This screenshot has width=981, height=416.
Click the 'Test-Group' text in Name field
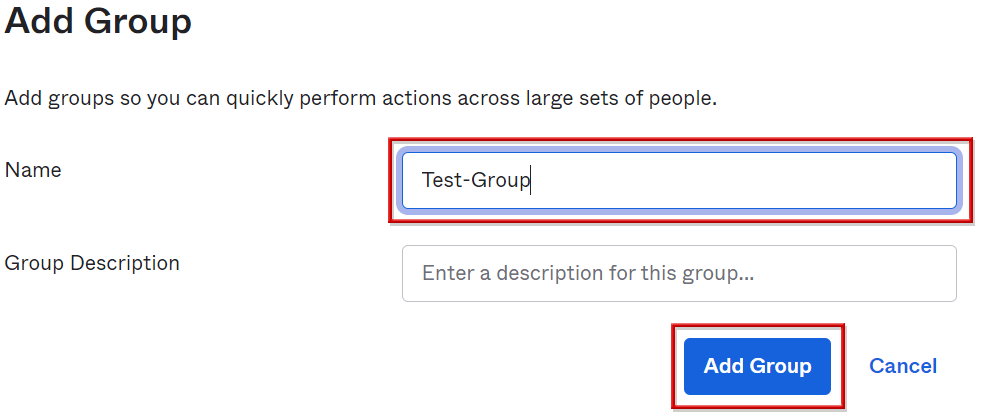476,181
